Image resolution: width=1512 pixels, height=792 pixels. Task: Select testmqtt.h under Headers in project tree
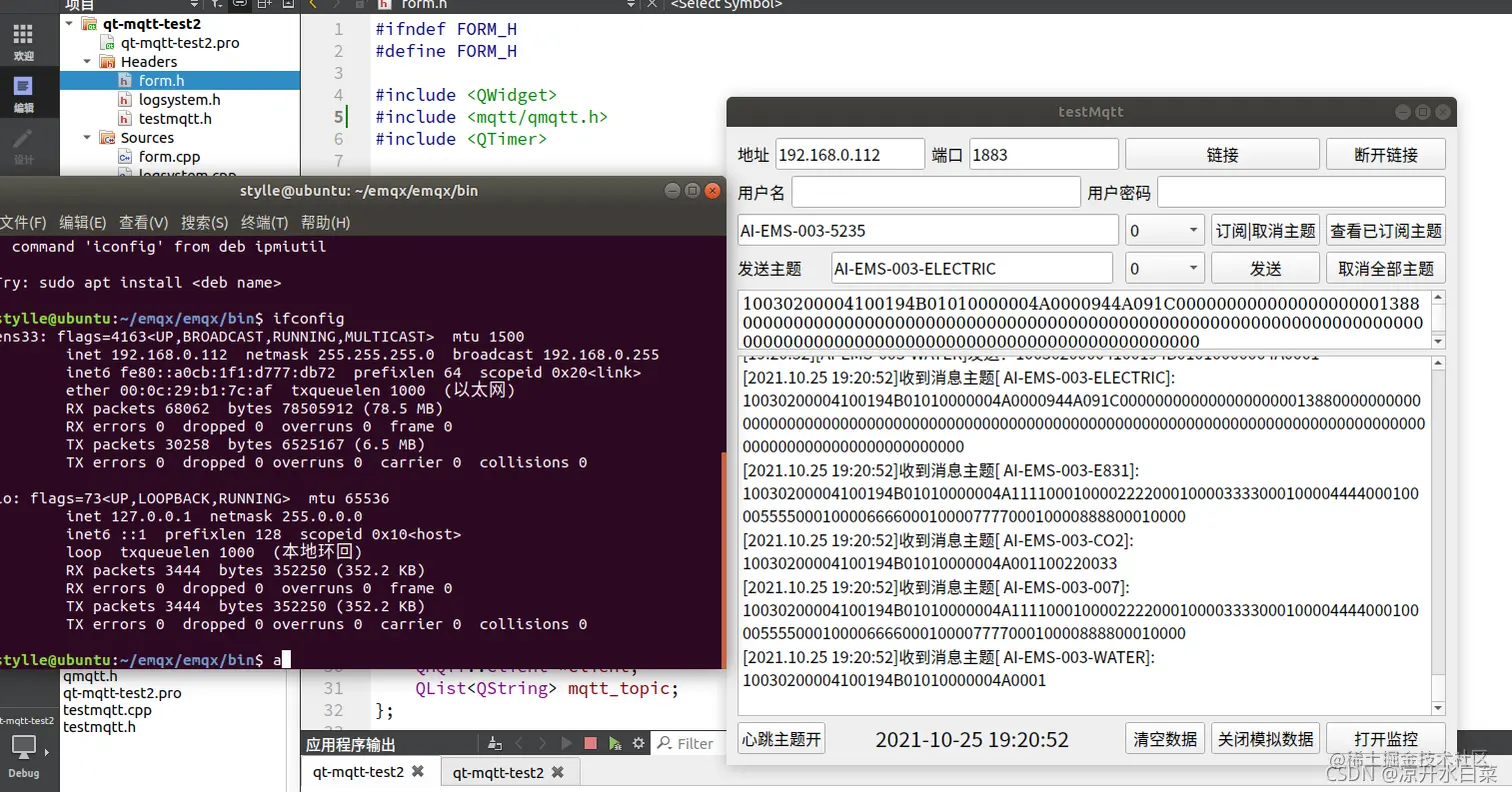tap(175, 119)
